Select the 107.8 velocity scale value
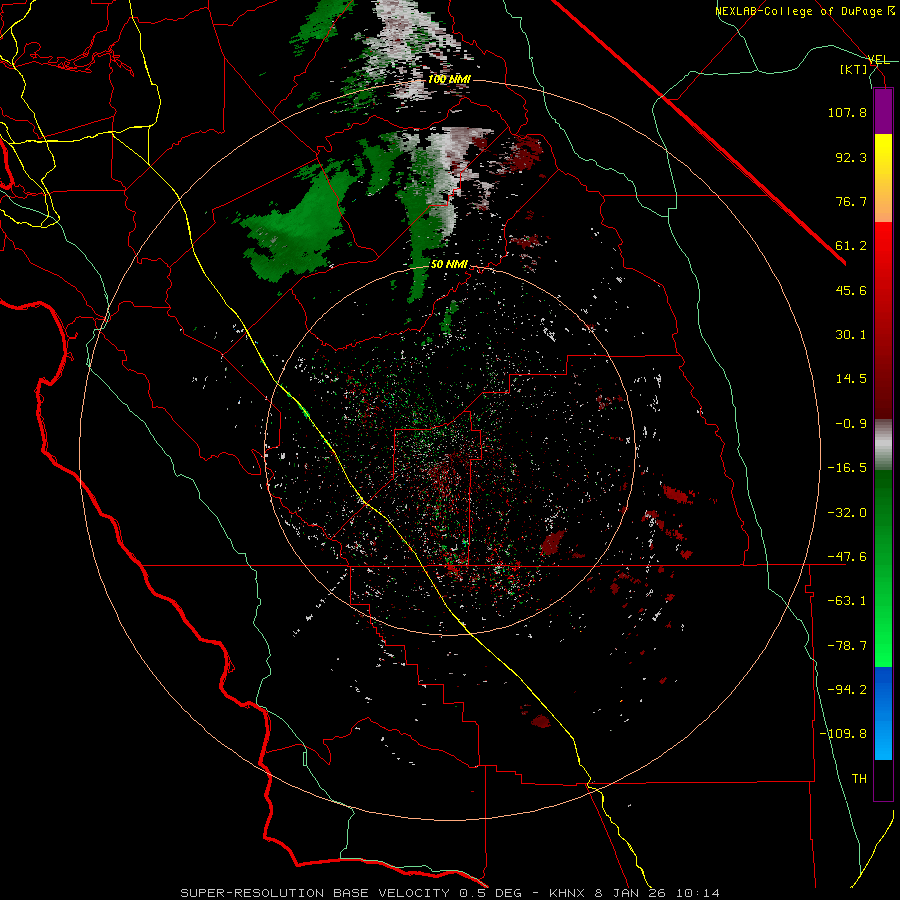900x900 pixels. [x=847, y=112]
